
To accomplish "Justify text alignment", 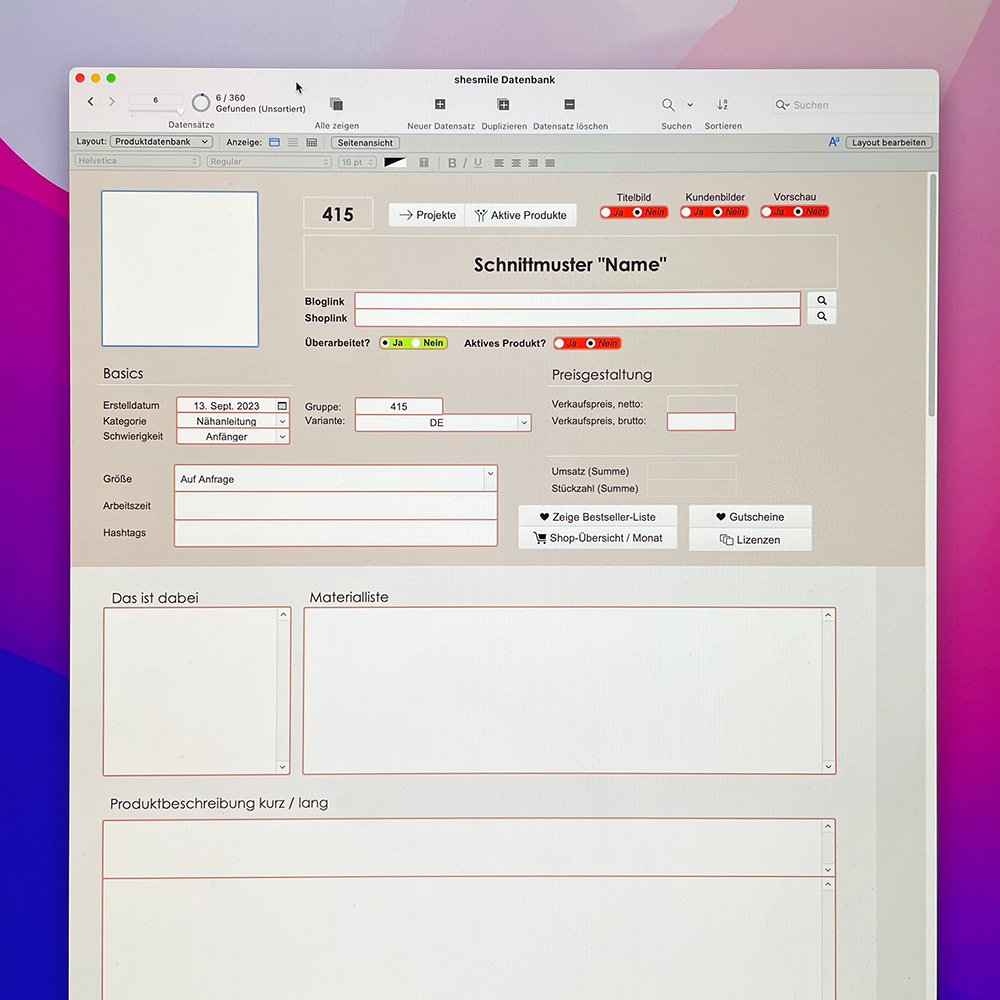I will coord(550,163).
